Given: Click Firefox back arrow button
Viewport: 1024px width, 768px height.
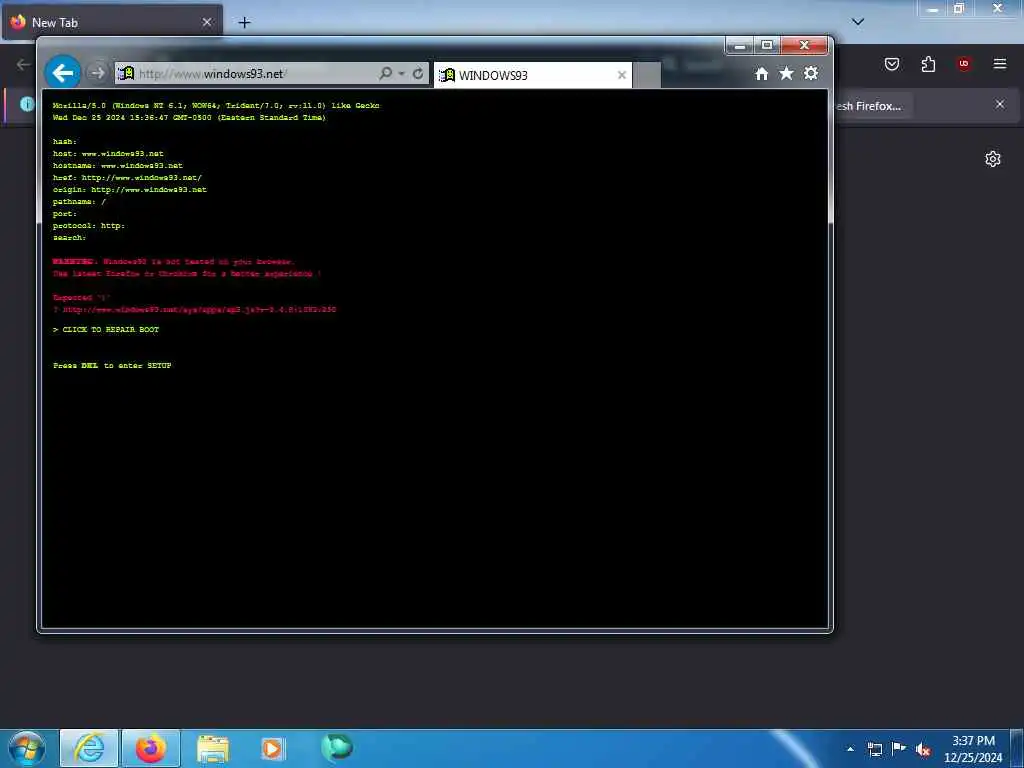Looking at the screenshot, I should [x=24, y=64].
